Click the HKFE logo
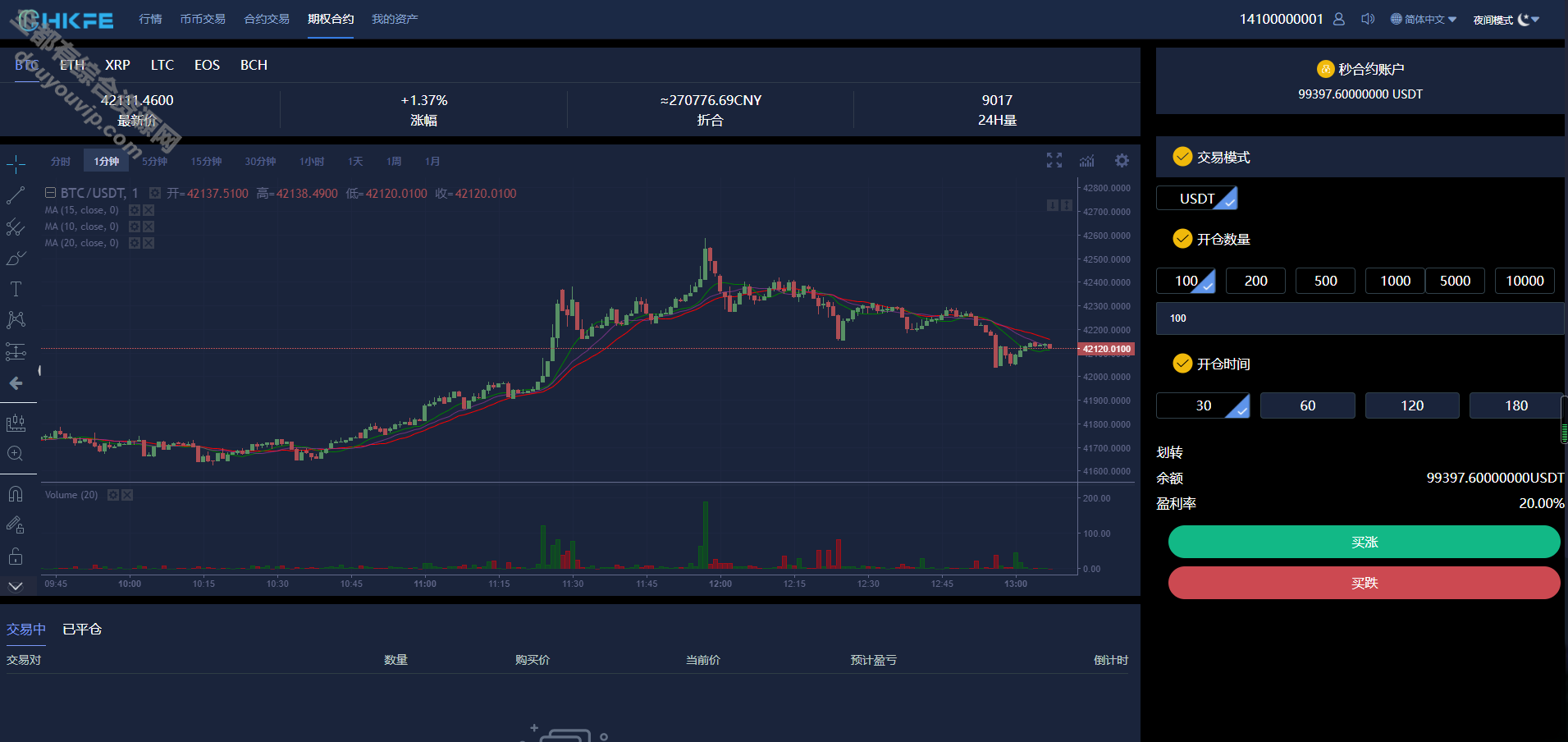 66,20
